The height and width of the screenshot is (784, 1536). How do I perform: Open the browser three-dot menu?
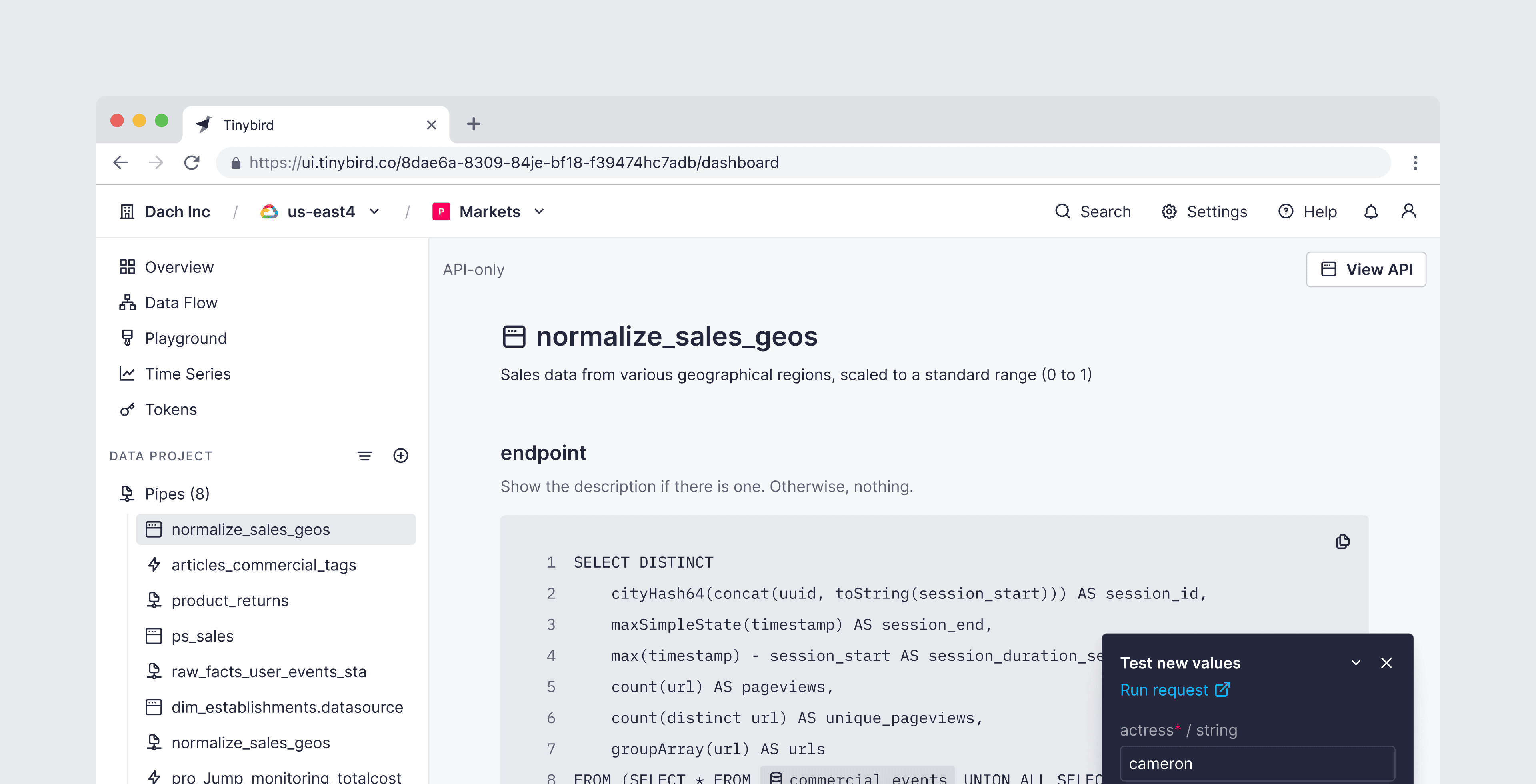[1415, 163]
